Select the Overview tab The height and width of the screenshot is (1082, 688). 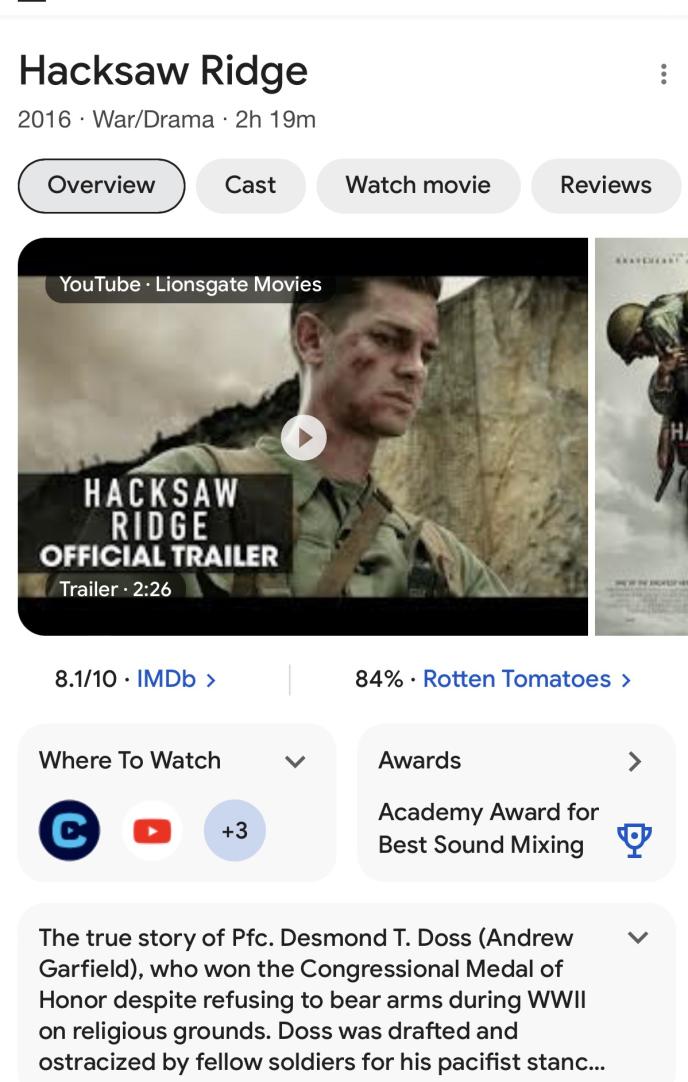point(101,186)
